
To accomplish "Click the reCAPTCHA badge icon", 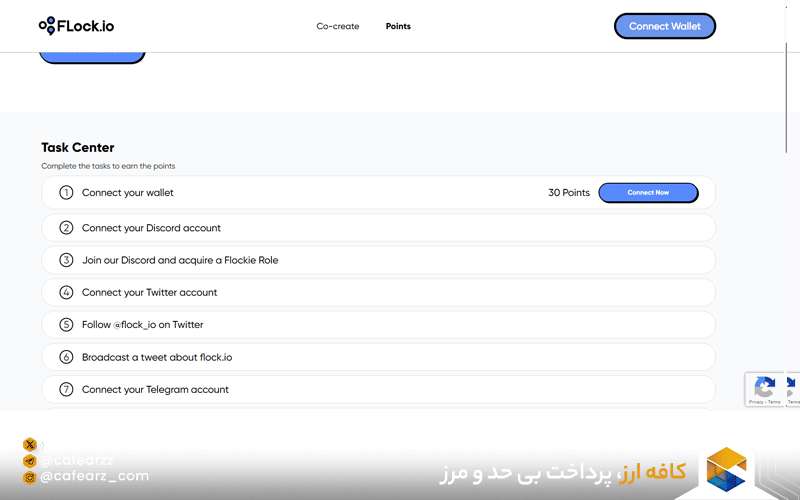I will coord(764,389).
